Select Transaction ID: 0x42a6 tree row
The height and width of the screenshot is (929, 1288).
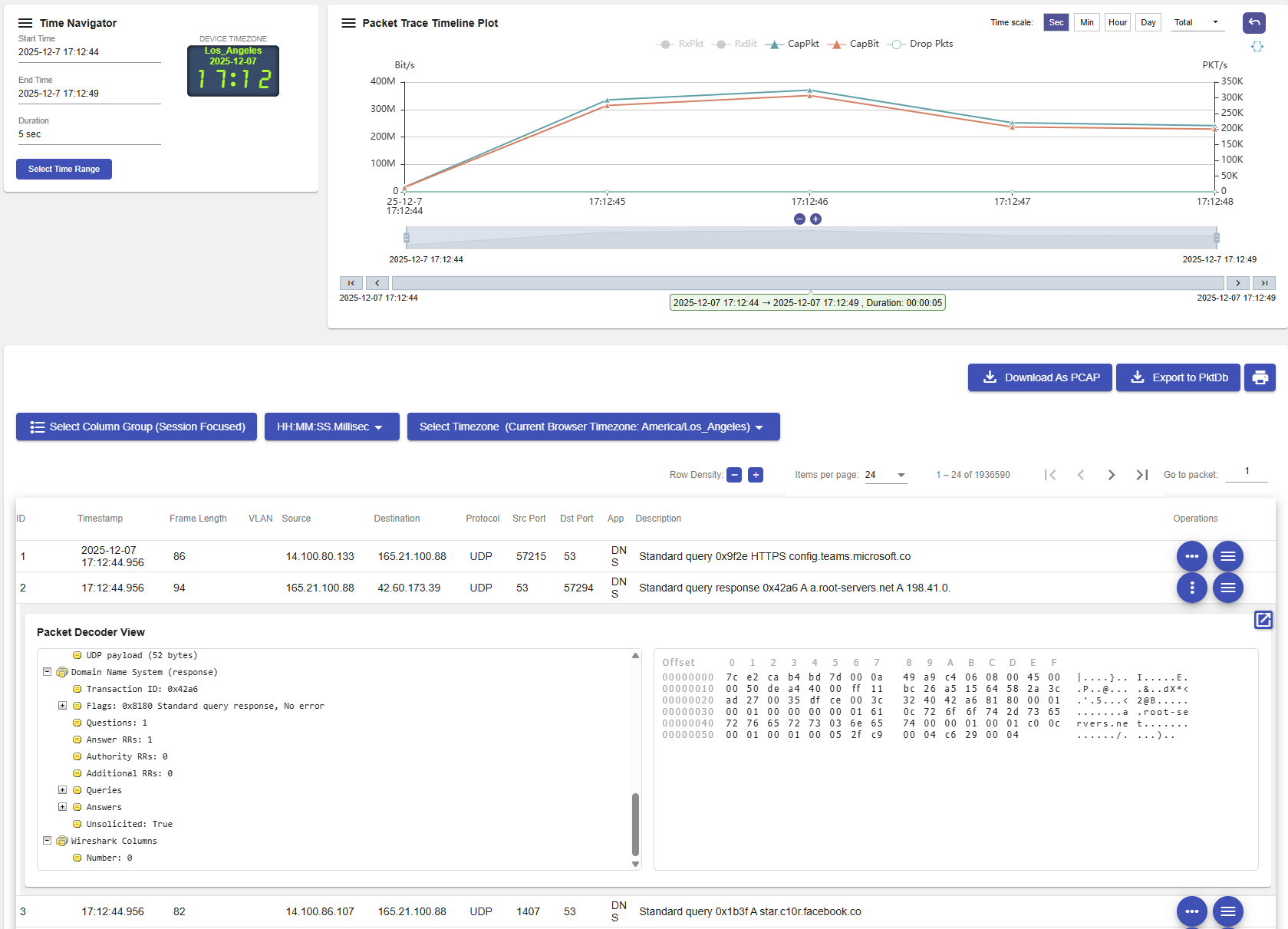(142, 689)
